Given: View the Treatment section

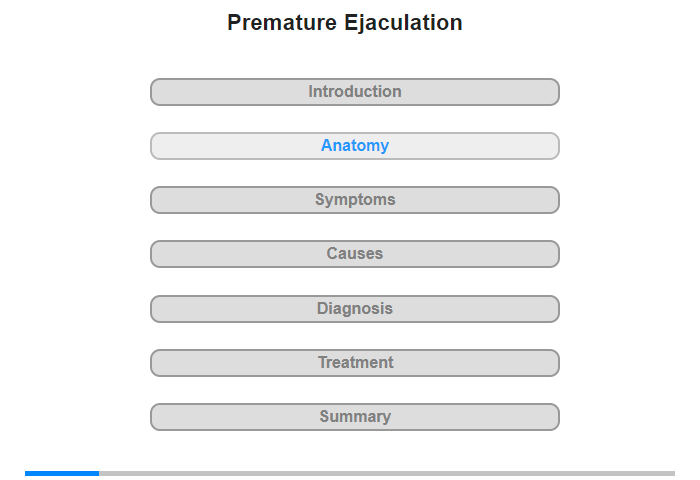Looking at the screenshot, I should [x=354, y=363].
